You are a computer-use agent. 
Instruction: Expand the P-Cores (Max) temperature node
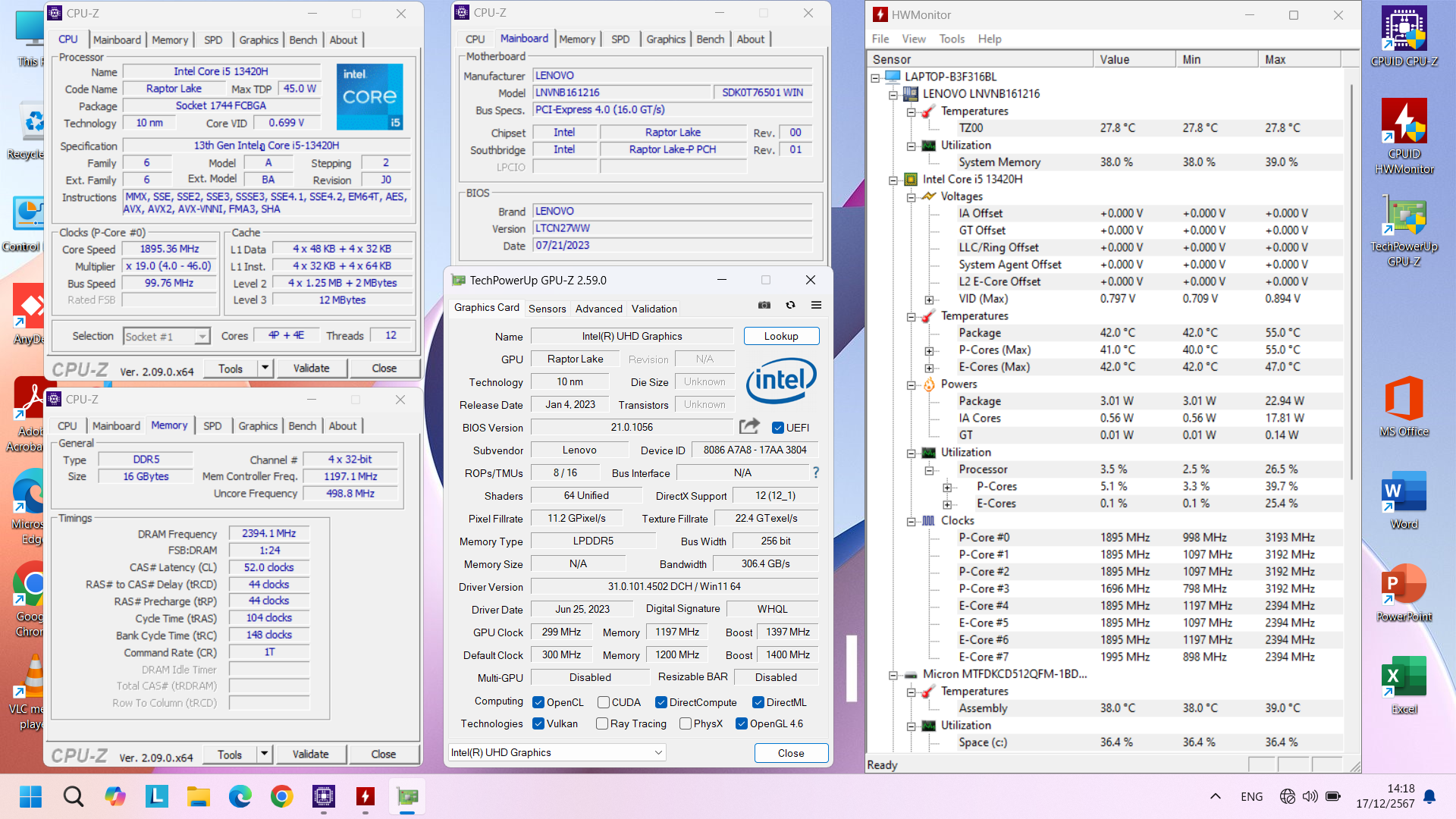click(929, 350)
